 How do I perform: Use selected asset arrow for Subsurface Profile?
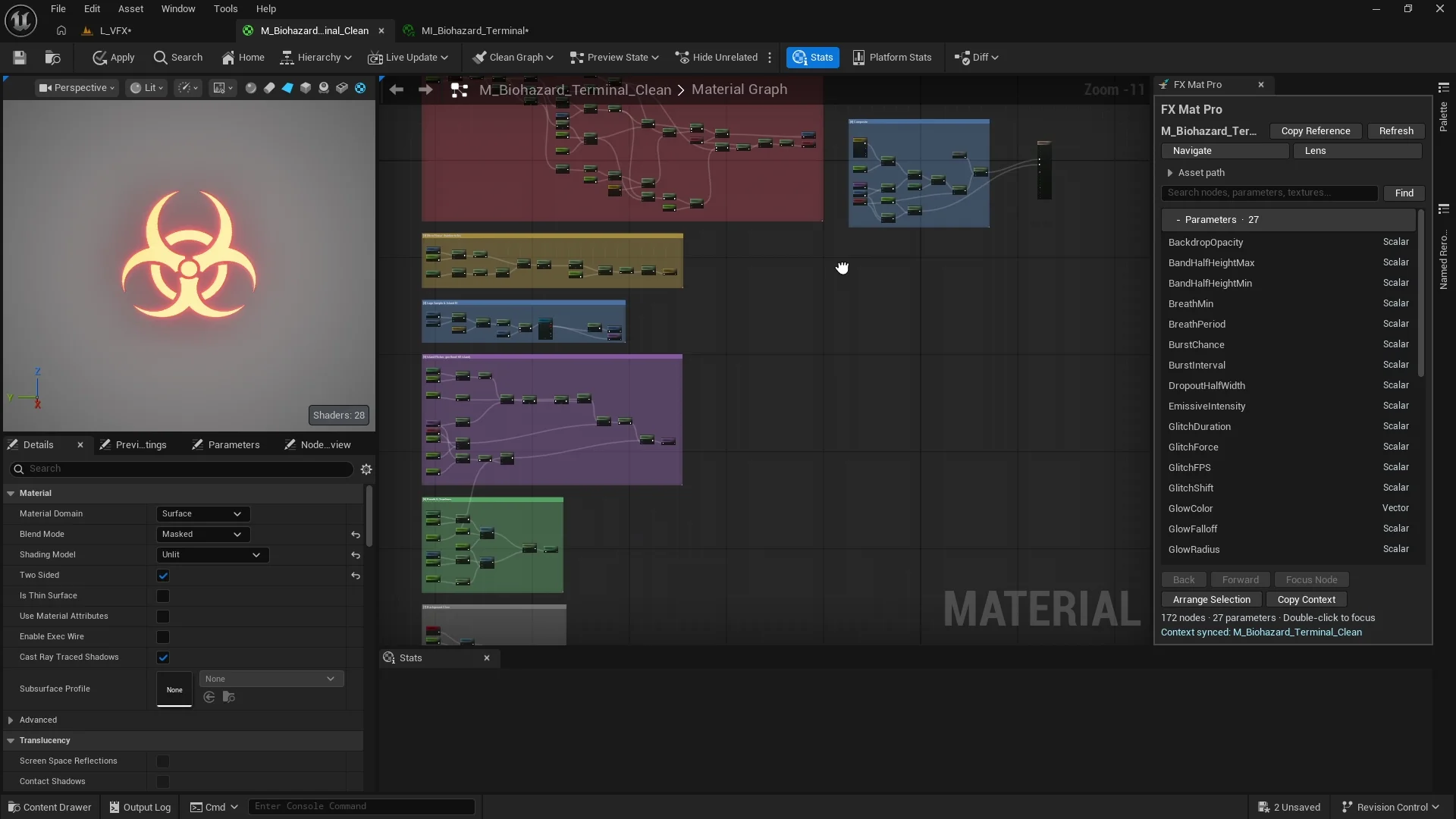pyautogui.click(x=209, y=697)
